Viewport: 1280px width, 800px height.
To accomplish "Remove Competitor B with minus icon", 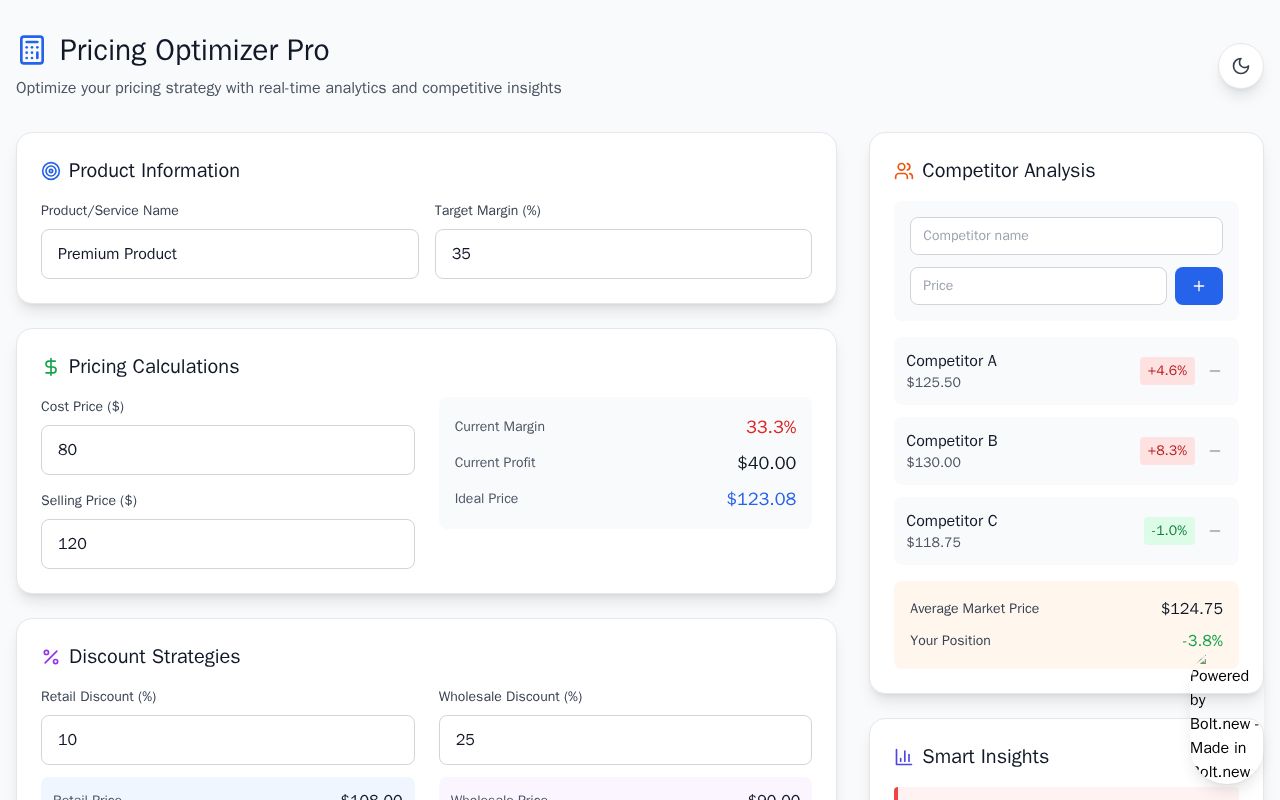I will (x=1215, y=451).
